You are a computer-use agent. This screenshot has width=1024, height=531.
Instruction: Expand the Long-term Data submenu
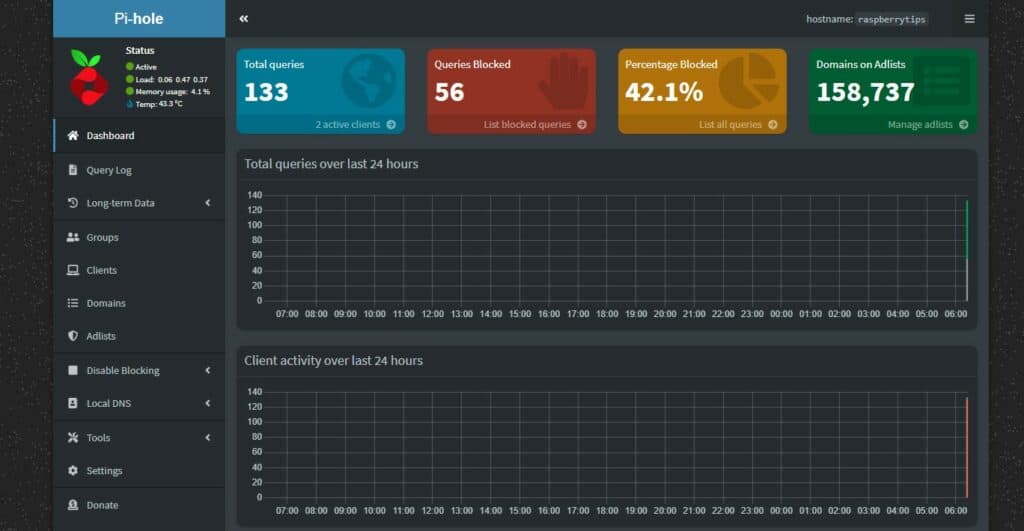tap(139, 203)
